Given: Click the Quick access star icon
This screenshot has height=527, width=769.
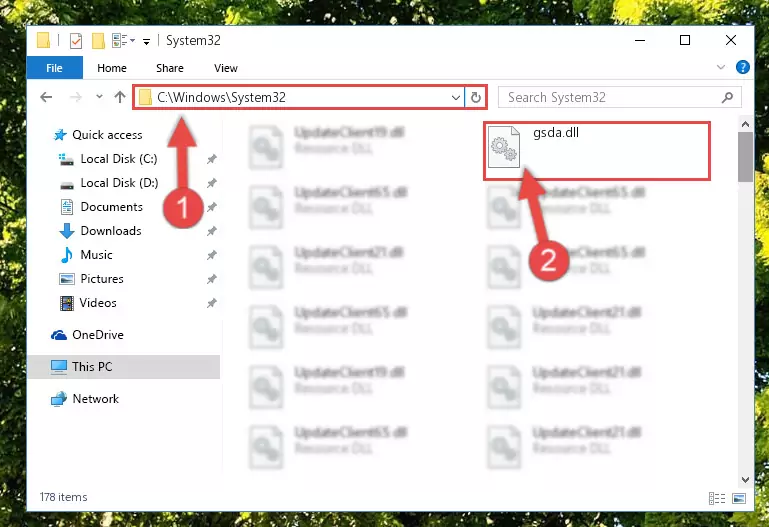Looking at the screenshot, I should 60,135.
